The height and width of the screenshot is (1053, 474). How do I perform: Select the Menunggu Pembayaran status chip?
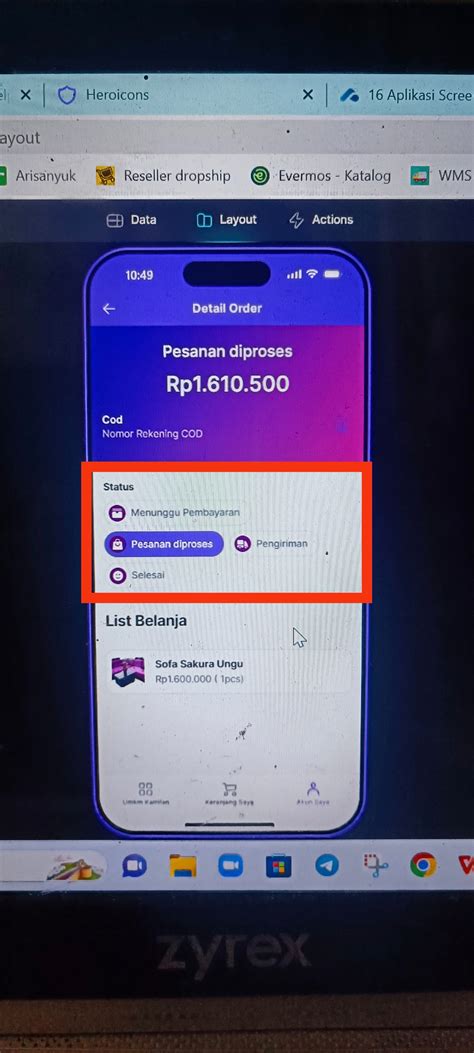tap(175, 512)
